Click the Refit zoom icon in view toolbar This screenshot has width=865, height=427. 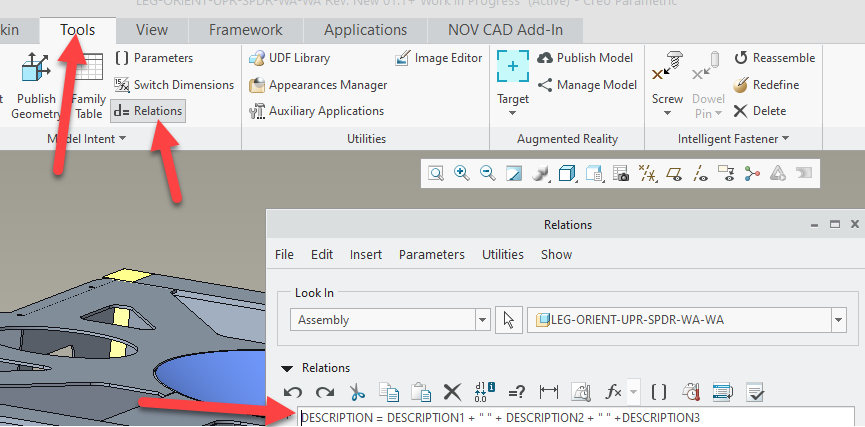pos(436,173)
